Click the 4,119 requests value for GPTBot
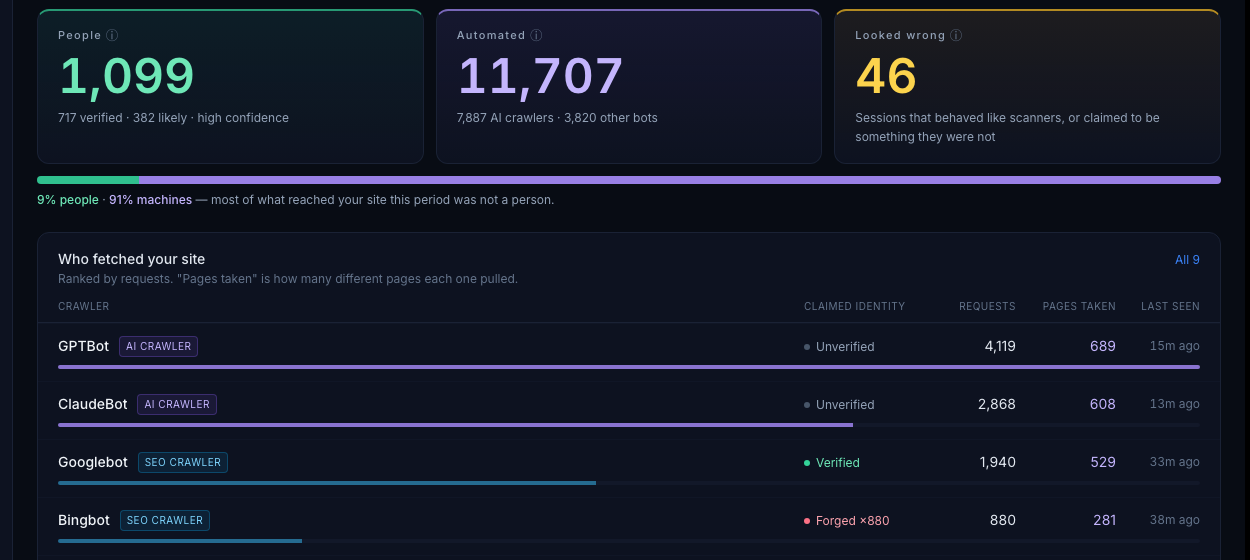Viewport: 1250px width, 560px height. (1000, 346)
